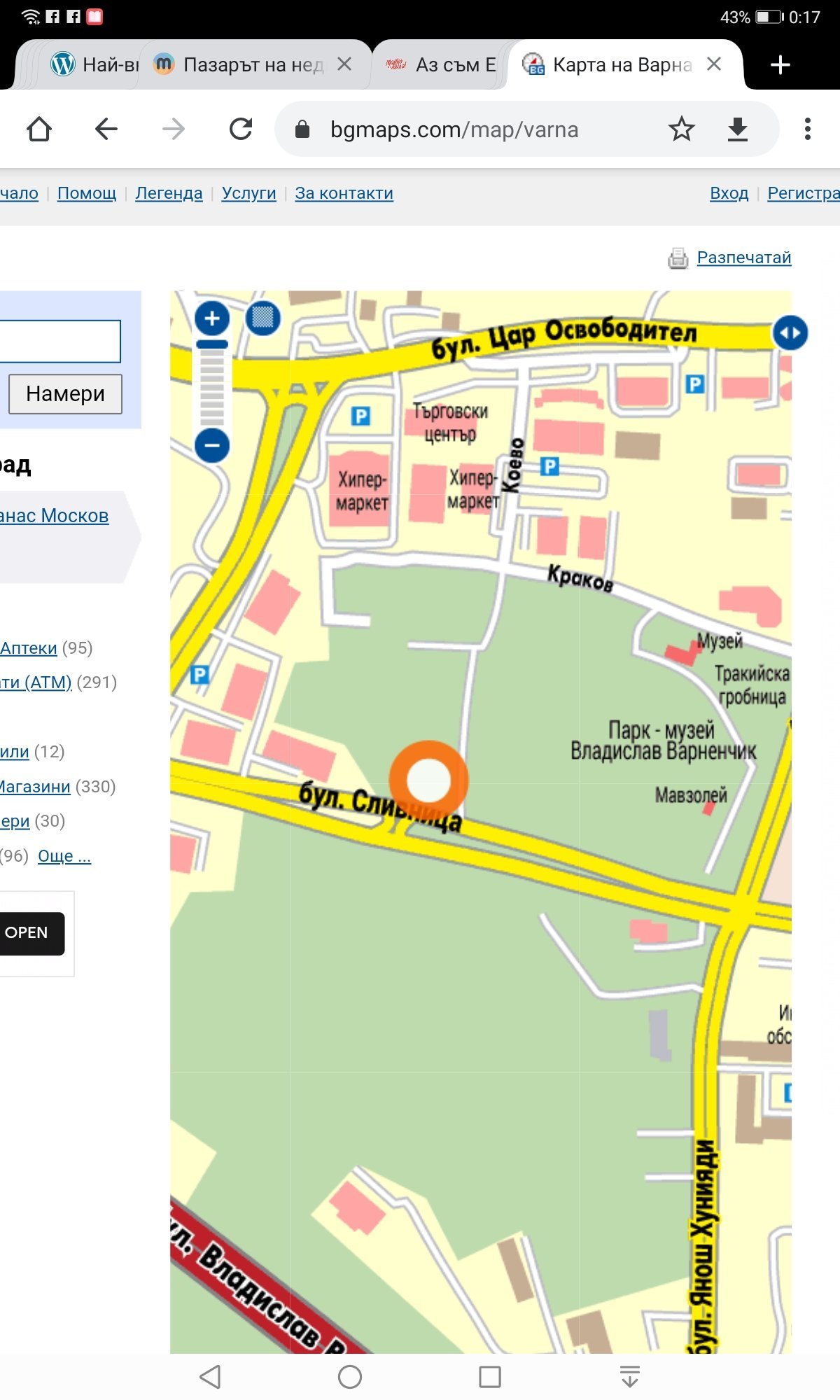
Task: Open the Легенда link
Action: click(x=169, y=193)
